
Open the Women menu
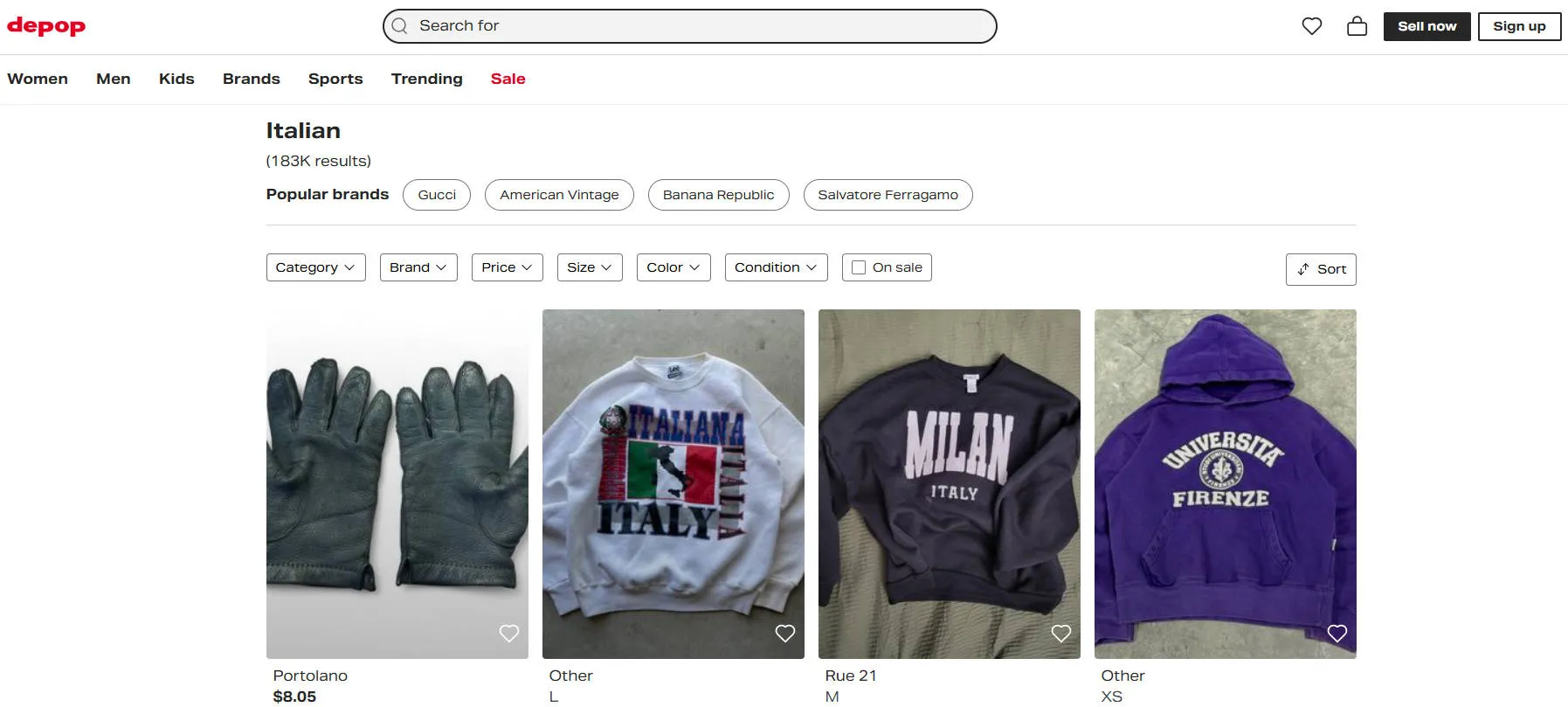point(38,79)
